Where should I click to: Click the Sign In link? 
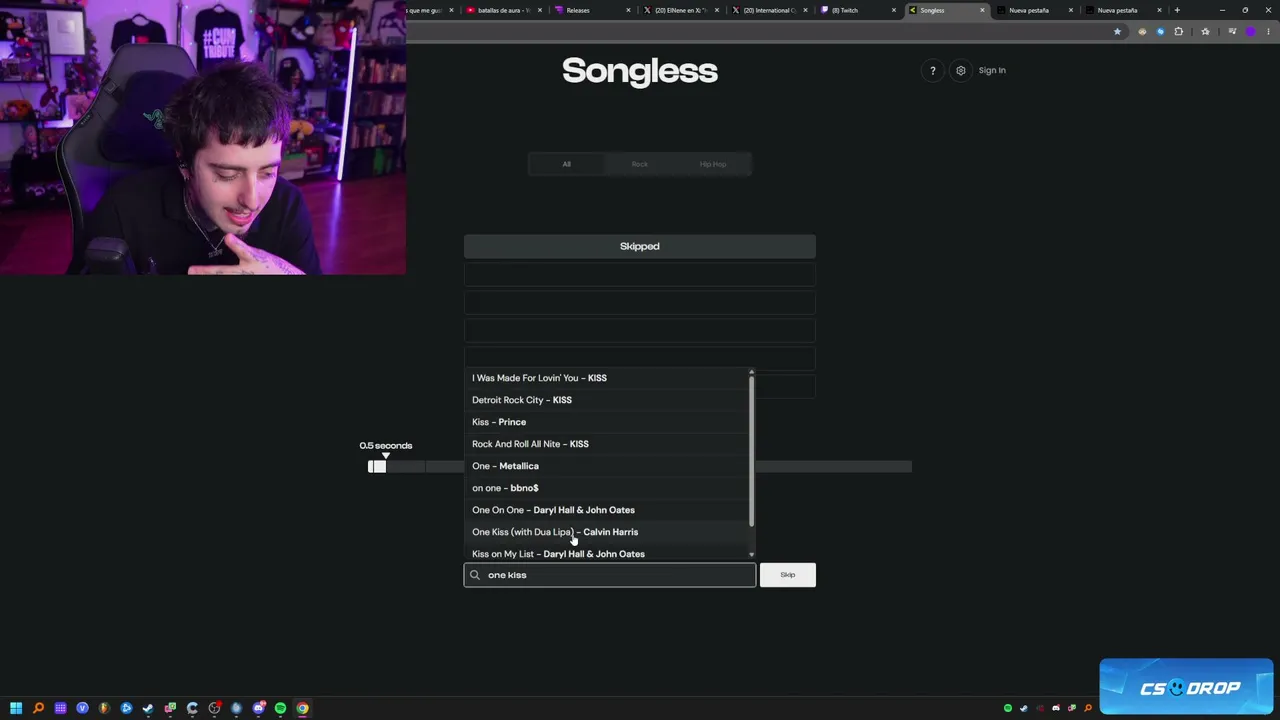point(992,70)
